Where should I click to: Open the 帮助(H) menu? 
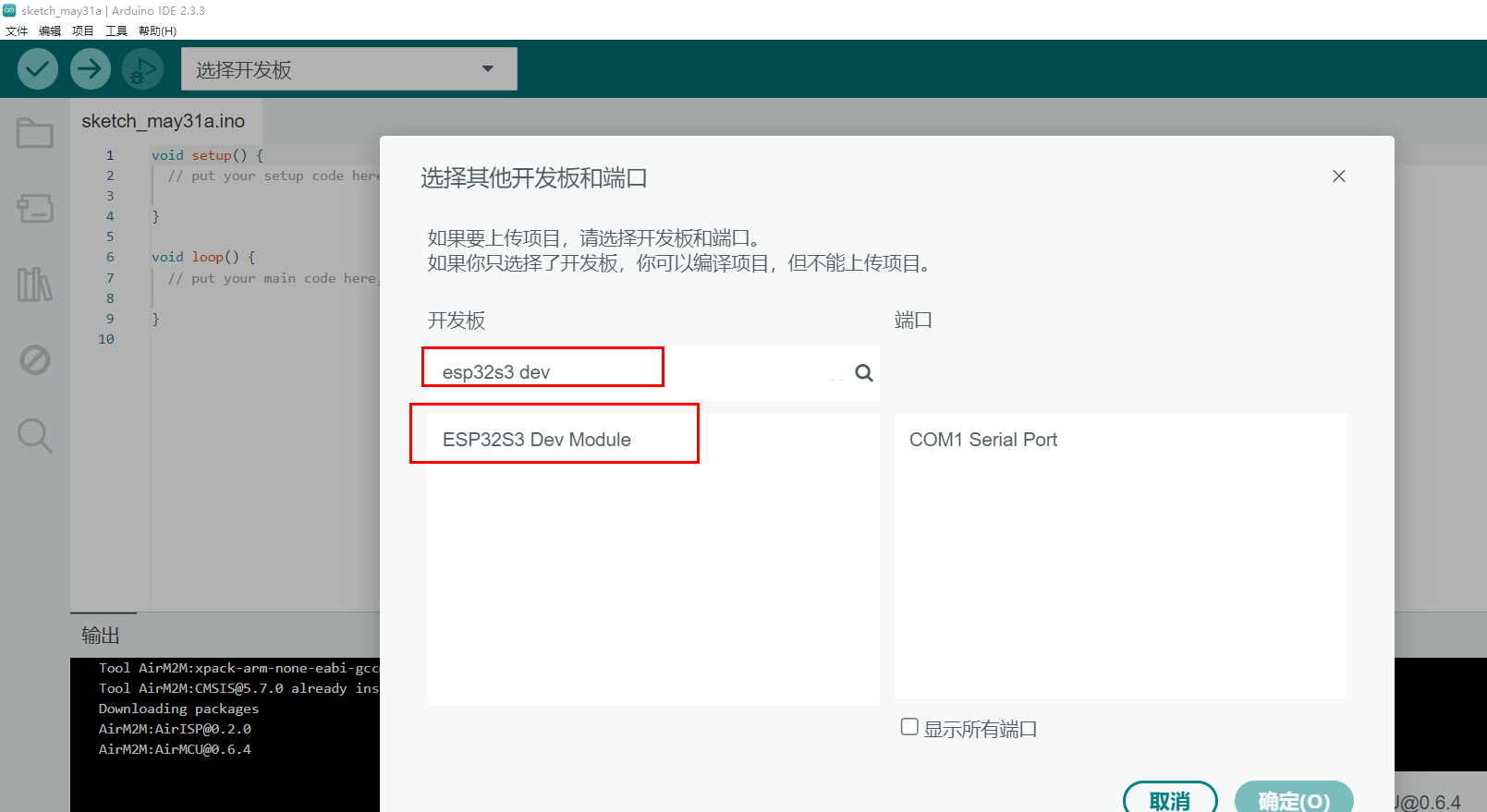(157, 30)
